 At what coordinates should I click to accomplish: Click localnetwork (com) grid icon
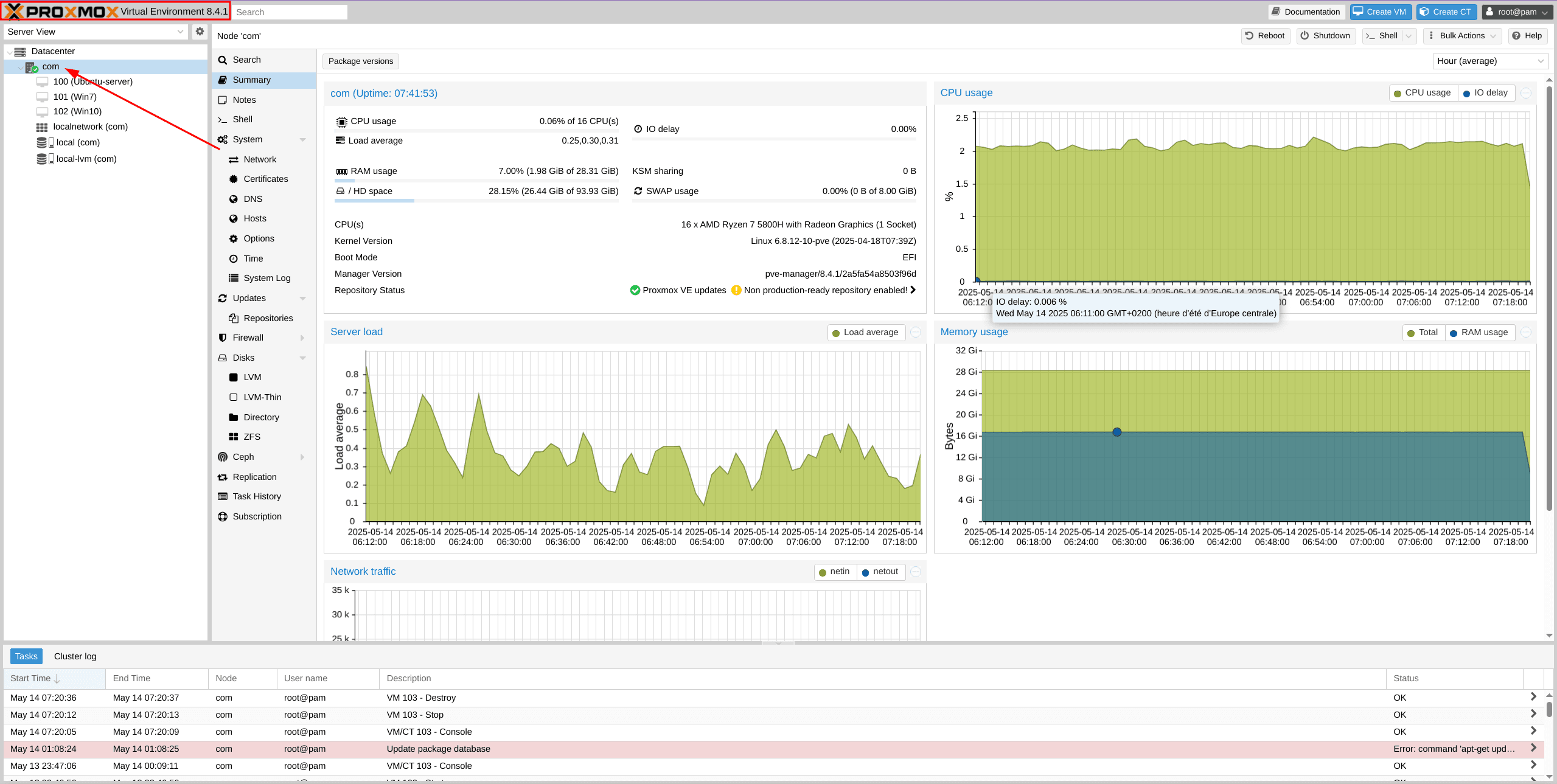tap(42, 127)
